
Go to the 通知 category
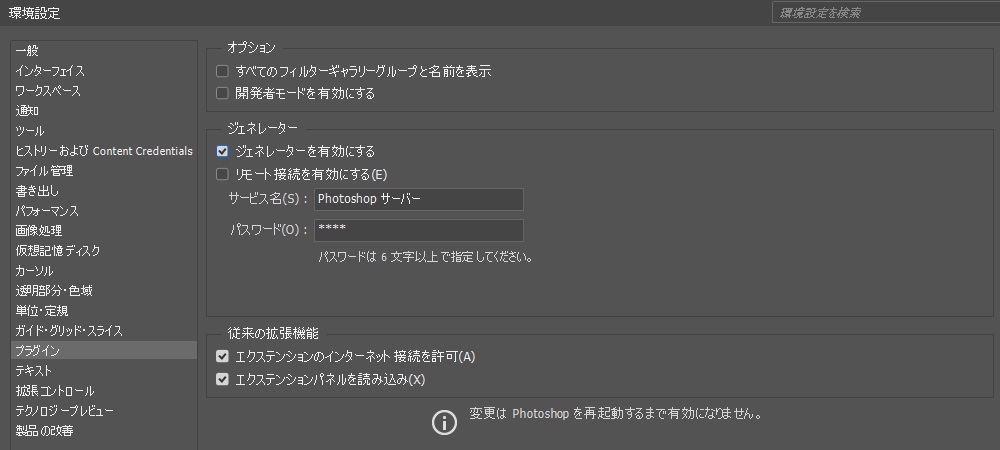104,111
